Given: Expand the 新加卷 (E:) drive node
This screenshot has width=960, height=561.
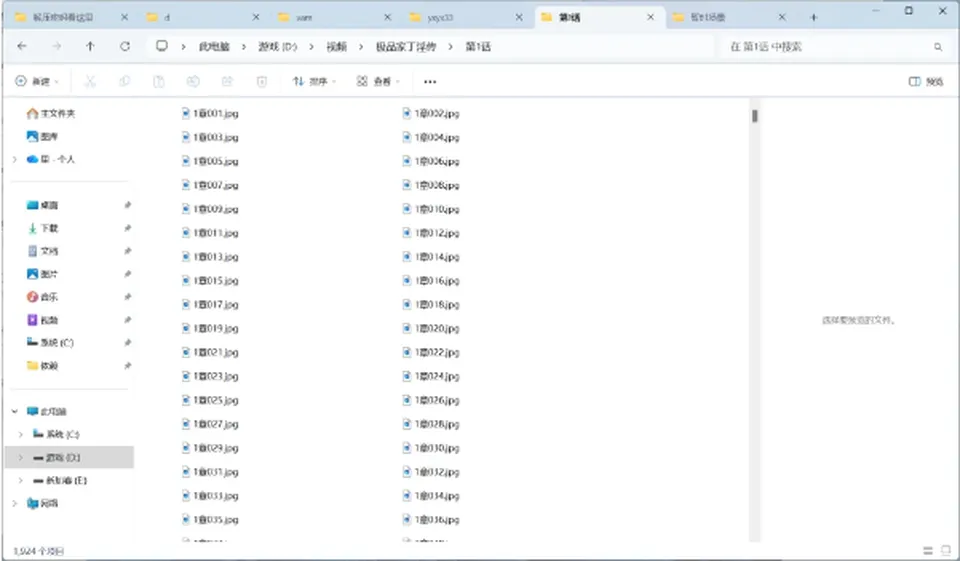Looking at the screenshot, I should pos(21,480).
